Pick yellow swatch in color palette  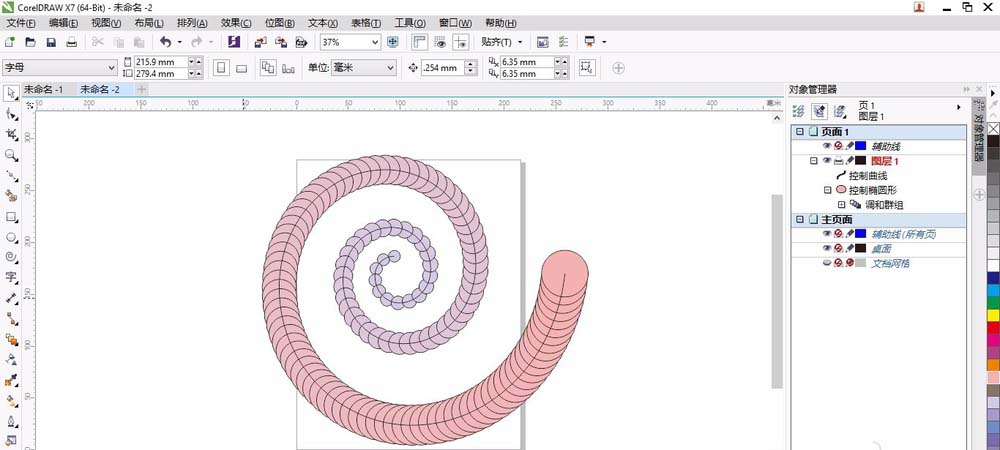(993, 315)
